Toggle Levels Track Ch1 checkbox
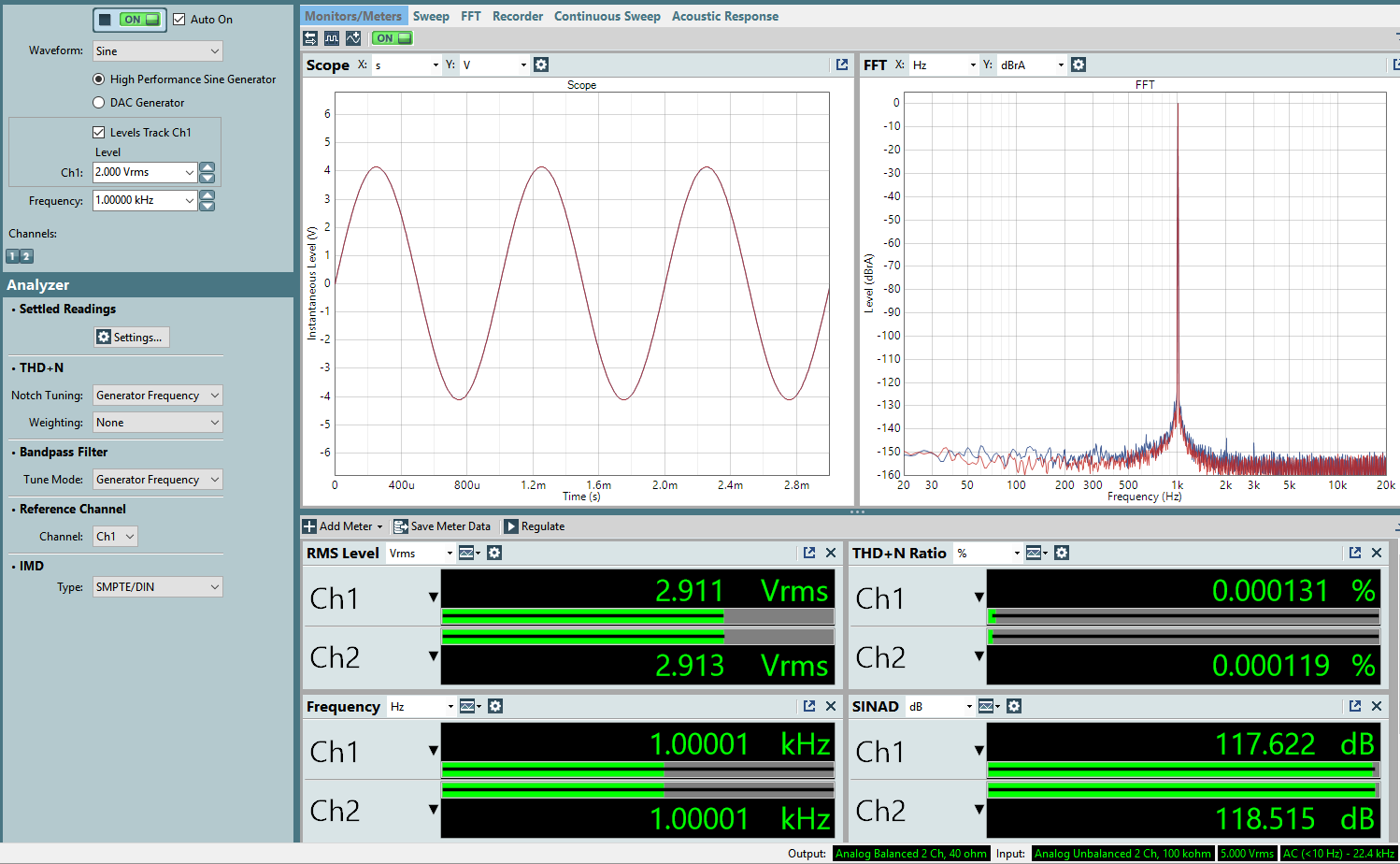Viewport: 1400px width, 864px height. click(99, 133)
